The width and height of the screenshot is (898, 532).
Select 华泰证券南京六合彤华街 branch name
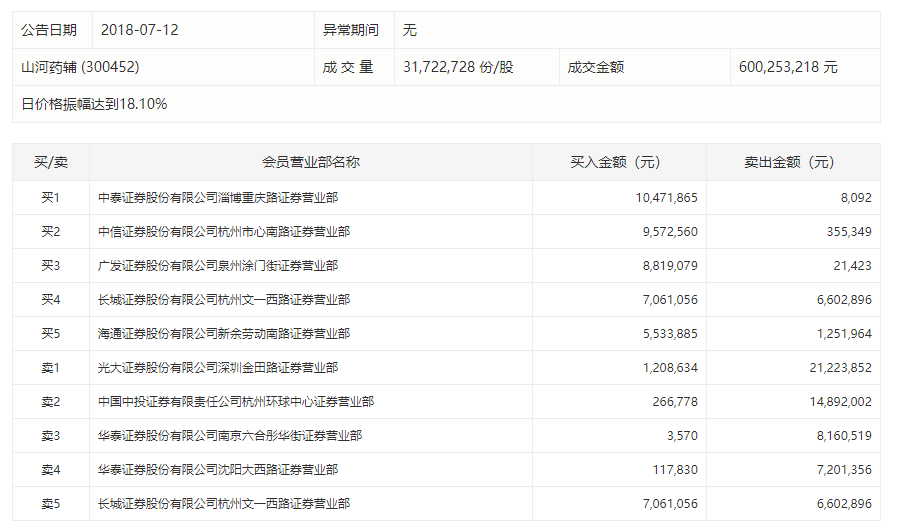[230, 436]
